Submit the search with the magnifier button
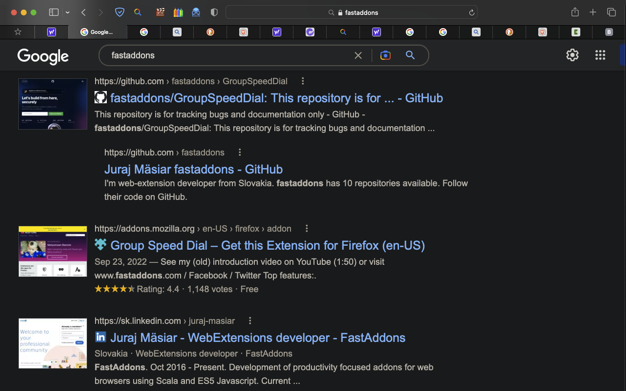The image size is (626, 391). click(410, 55)
